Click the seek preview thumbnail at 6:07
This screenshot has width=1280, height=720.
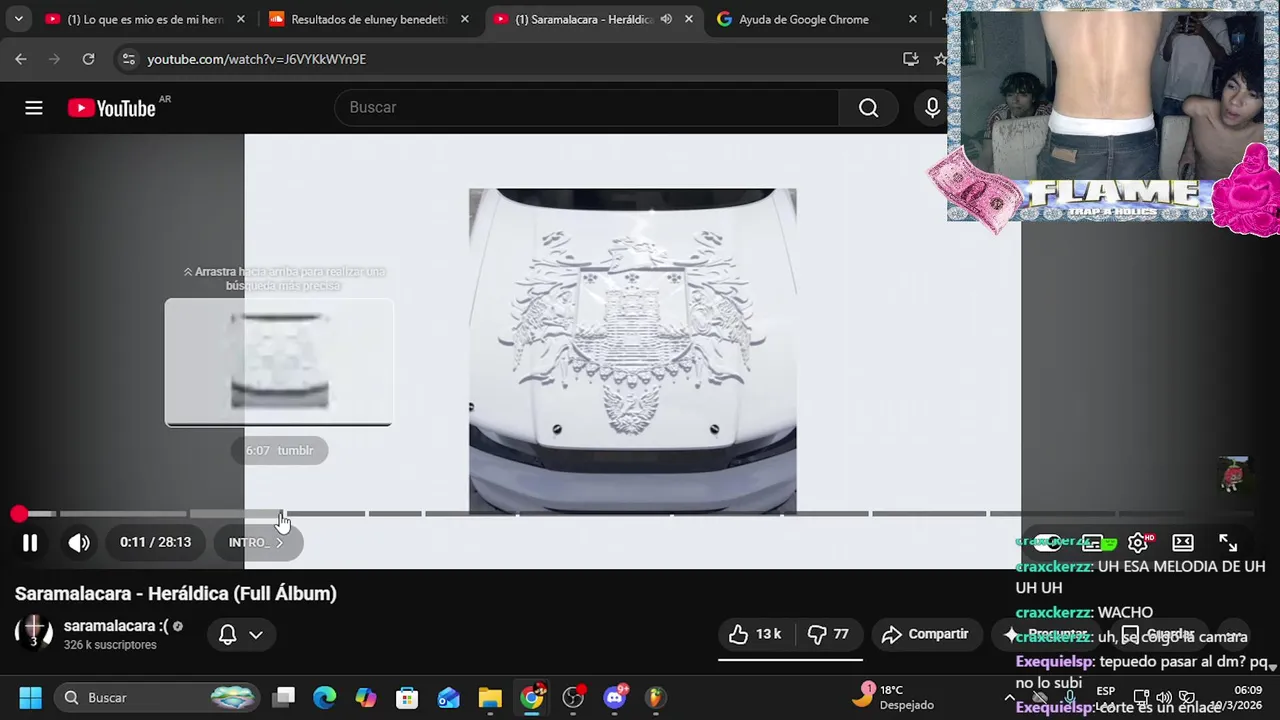tap(279, 362)
